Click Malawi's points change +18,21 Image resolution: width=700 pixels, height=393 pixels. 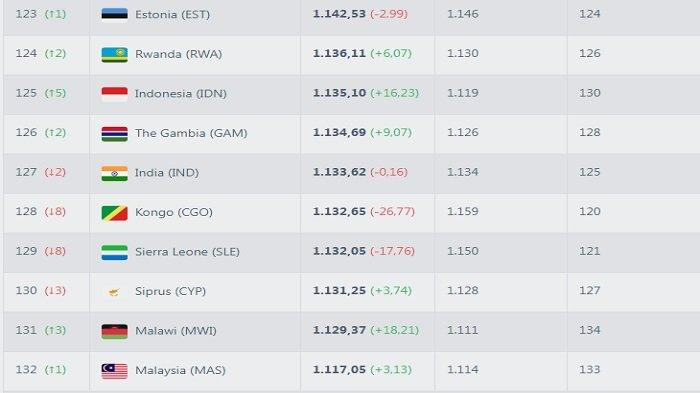394,330
